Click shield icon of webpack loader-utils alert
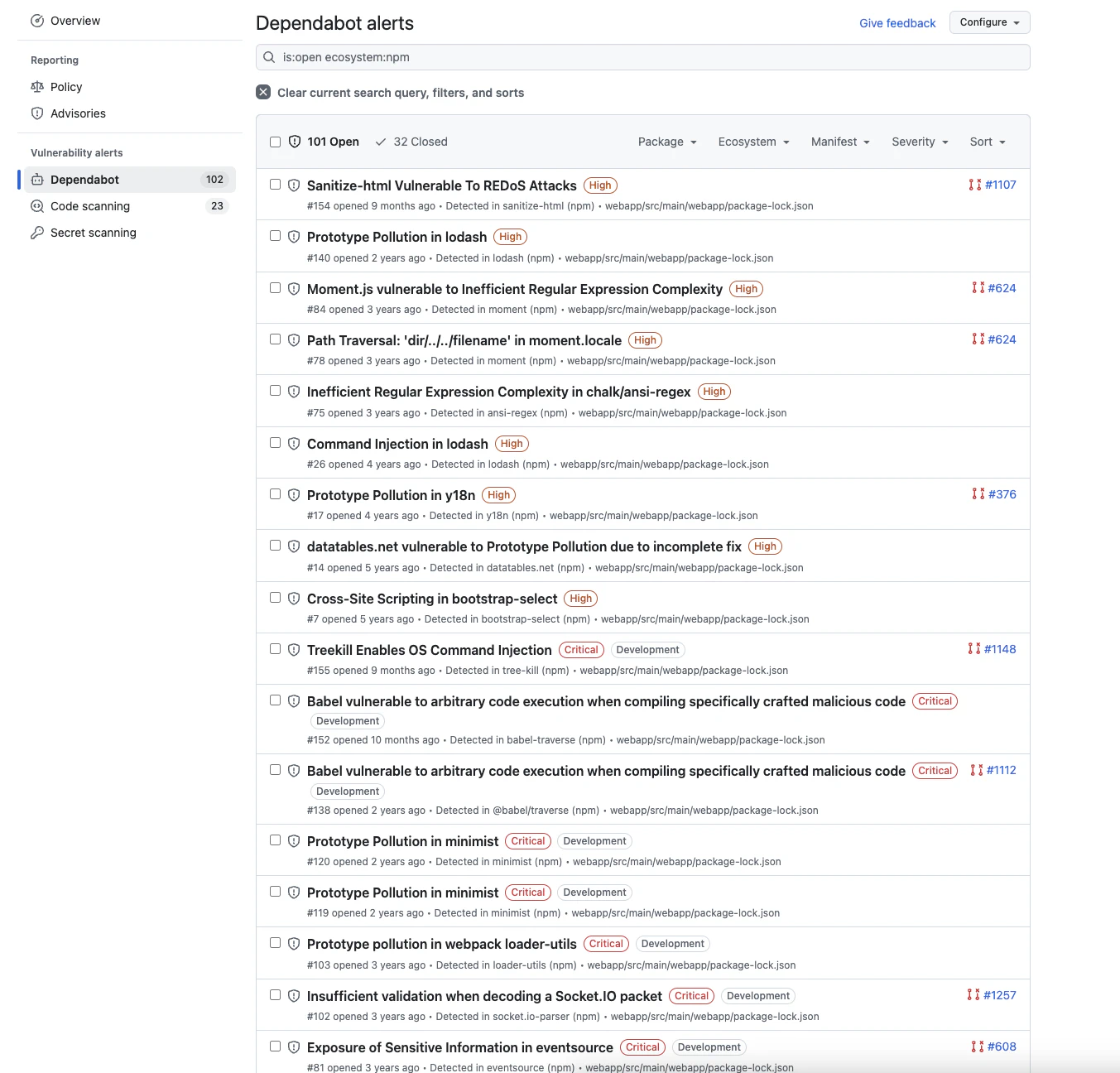Image resolution: width=1120 pixels, height=1073 pixels. coord(294,944)
